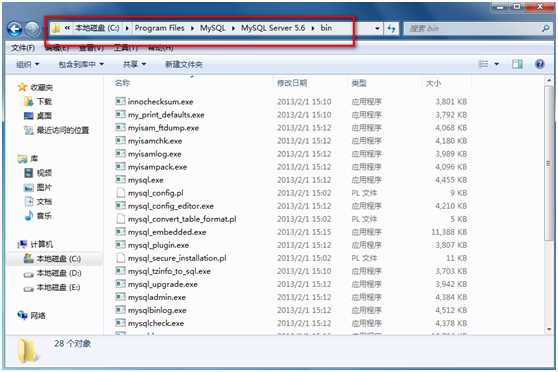Click the 本地磁盘 (C:) breadcrumb segment
This screenshot has height=372, width=558.
(97, 28)
